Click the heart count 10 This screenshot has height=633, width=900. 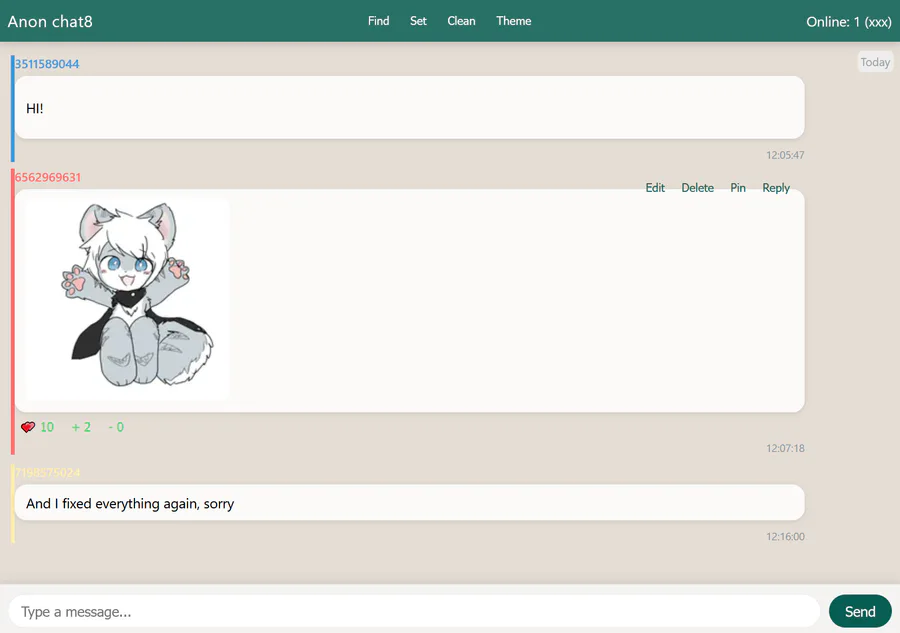point(47,427)
